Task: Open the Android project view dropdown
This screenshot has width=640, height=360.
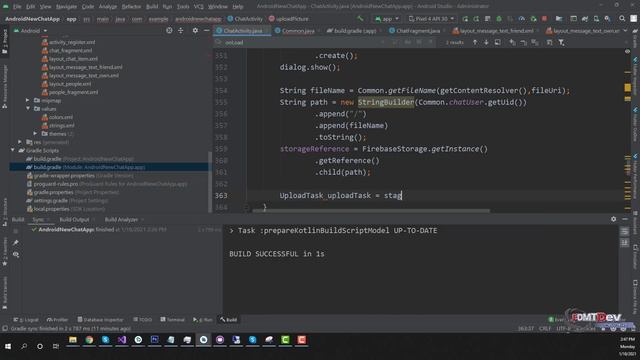Action: [x=31, y=31]
